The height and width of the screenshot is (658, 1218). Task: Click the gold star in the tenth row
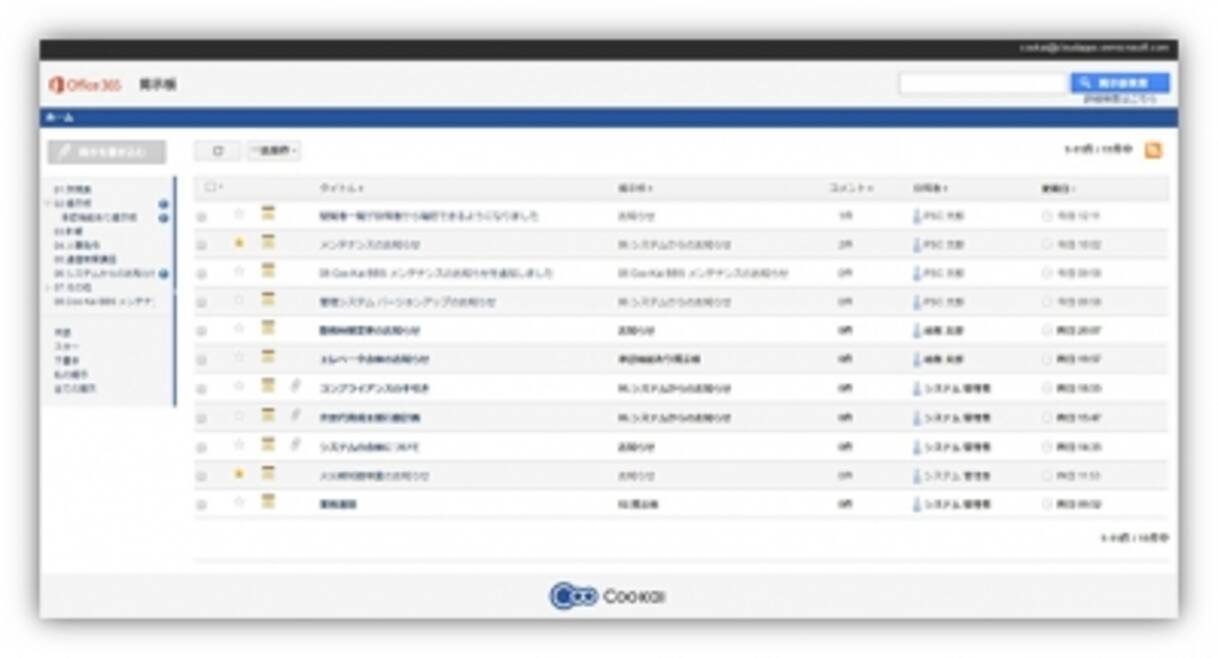coord(239,474)
